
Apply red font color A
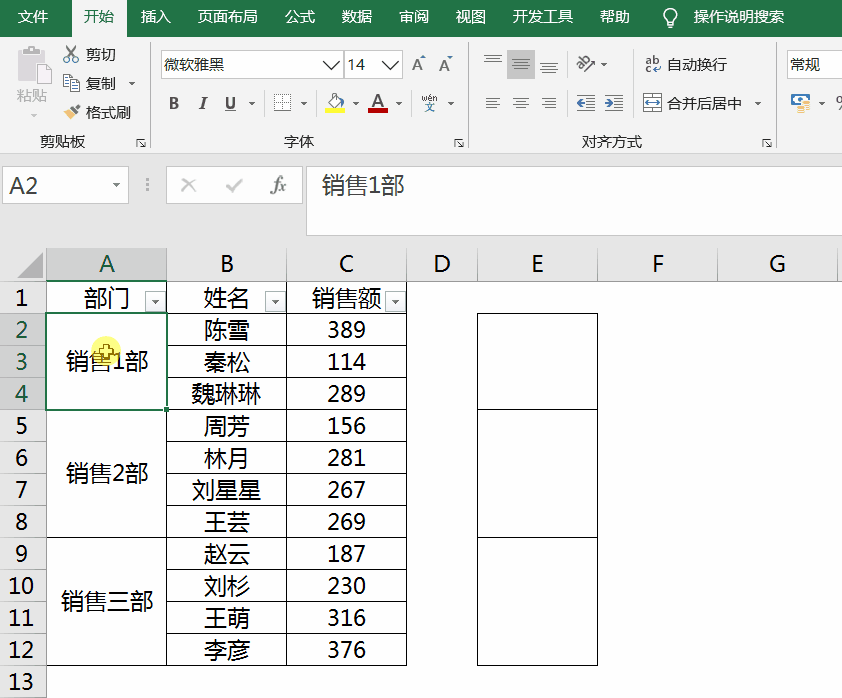tap(378, 103)
